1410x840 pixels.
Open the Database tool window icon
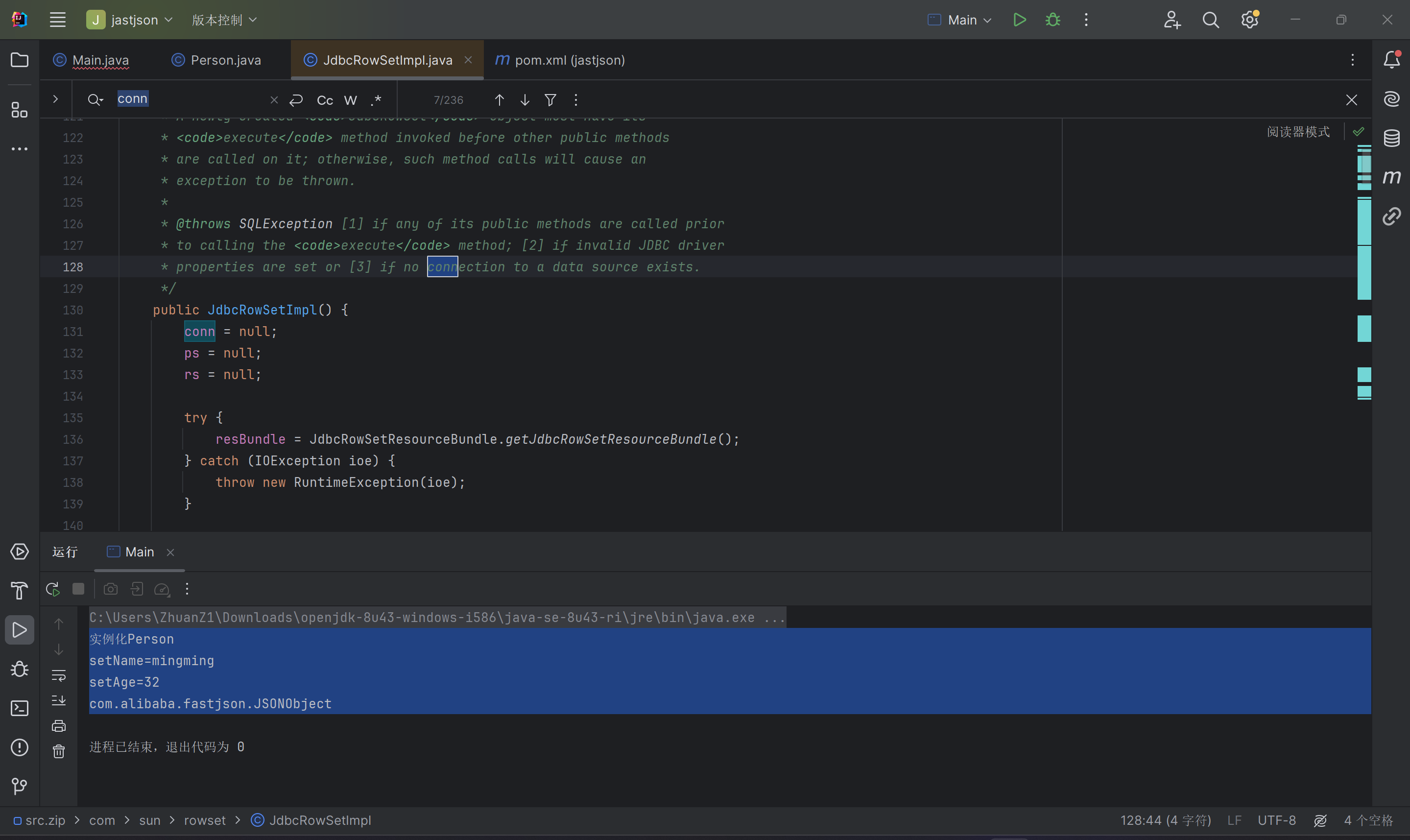click(1391, 138)
